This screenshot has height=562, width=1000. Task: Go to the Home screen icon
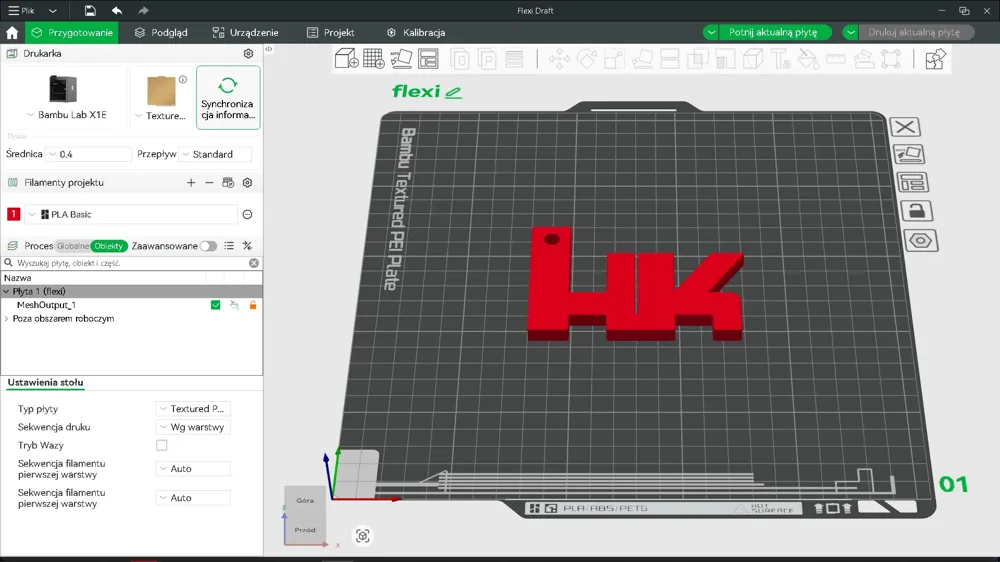click(12, 33)
